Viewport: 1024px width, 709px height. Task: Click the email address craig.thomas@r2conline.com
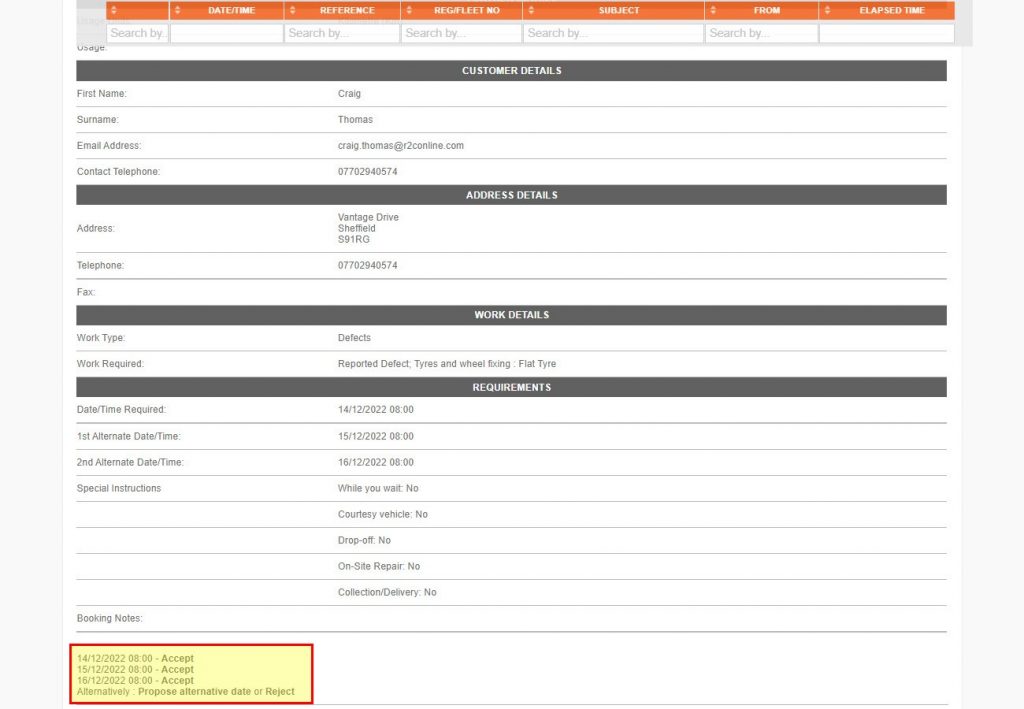[401, 145]
